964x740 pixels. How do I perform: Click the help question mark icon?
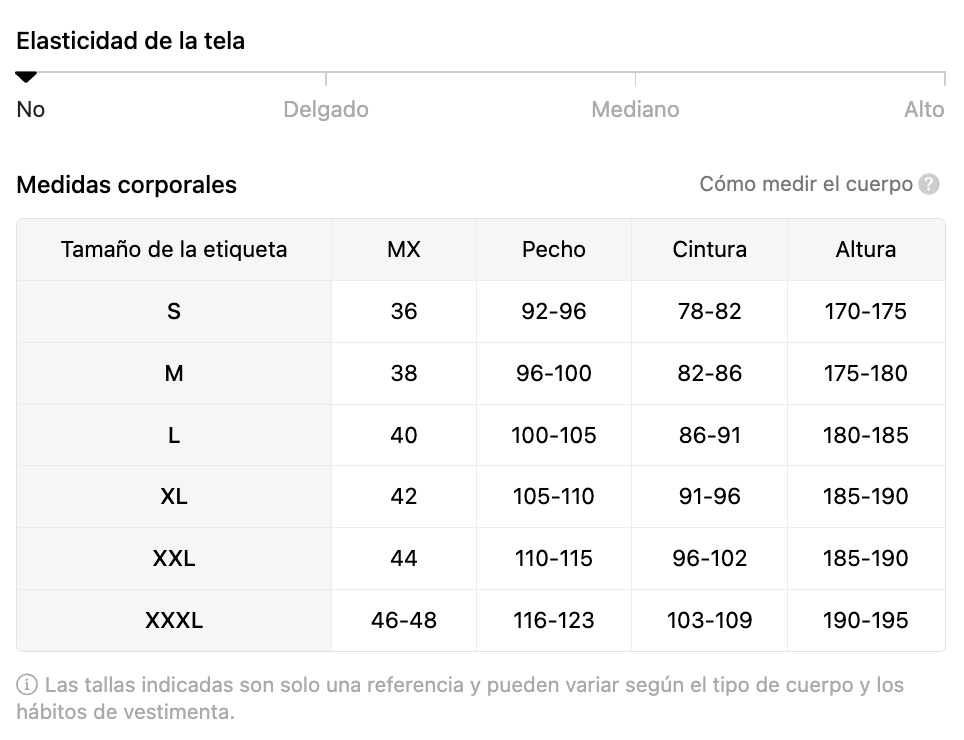(x=929, y=185)
